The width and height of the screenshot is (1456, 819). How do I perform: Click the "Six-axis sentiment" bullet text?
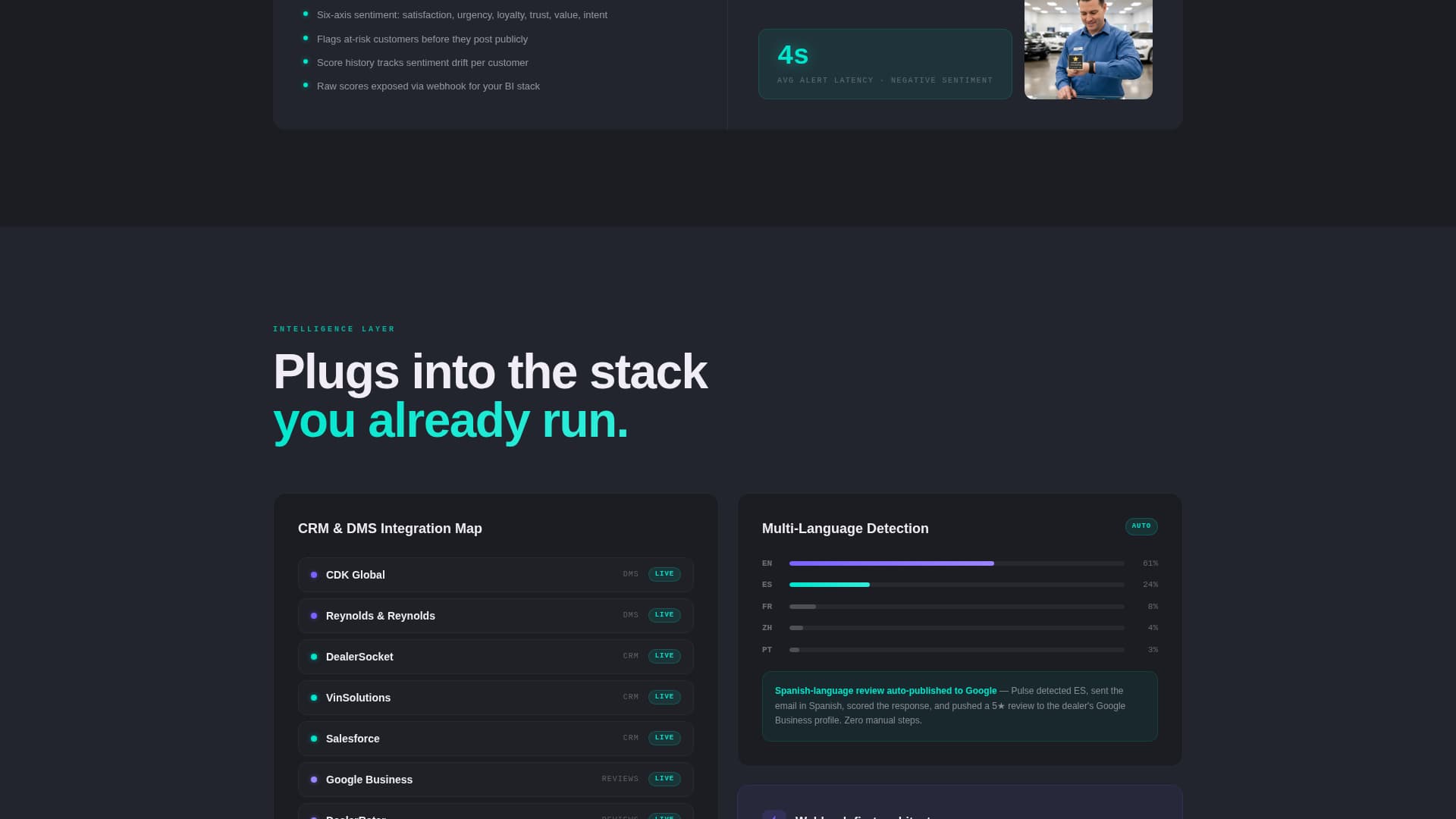pos(462,15)
